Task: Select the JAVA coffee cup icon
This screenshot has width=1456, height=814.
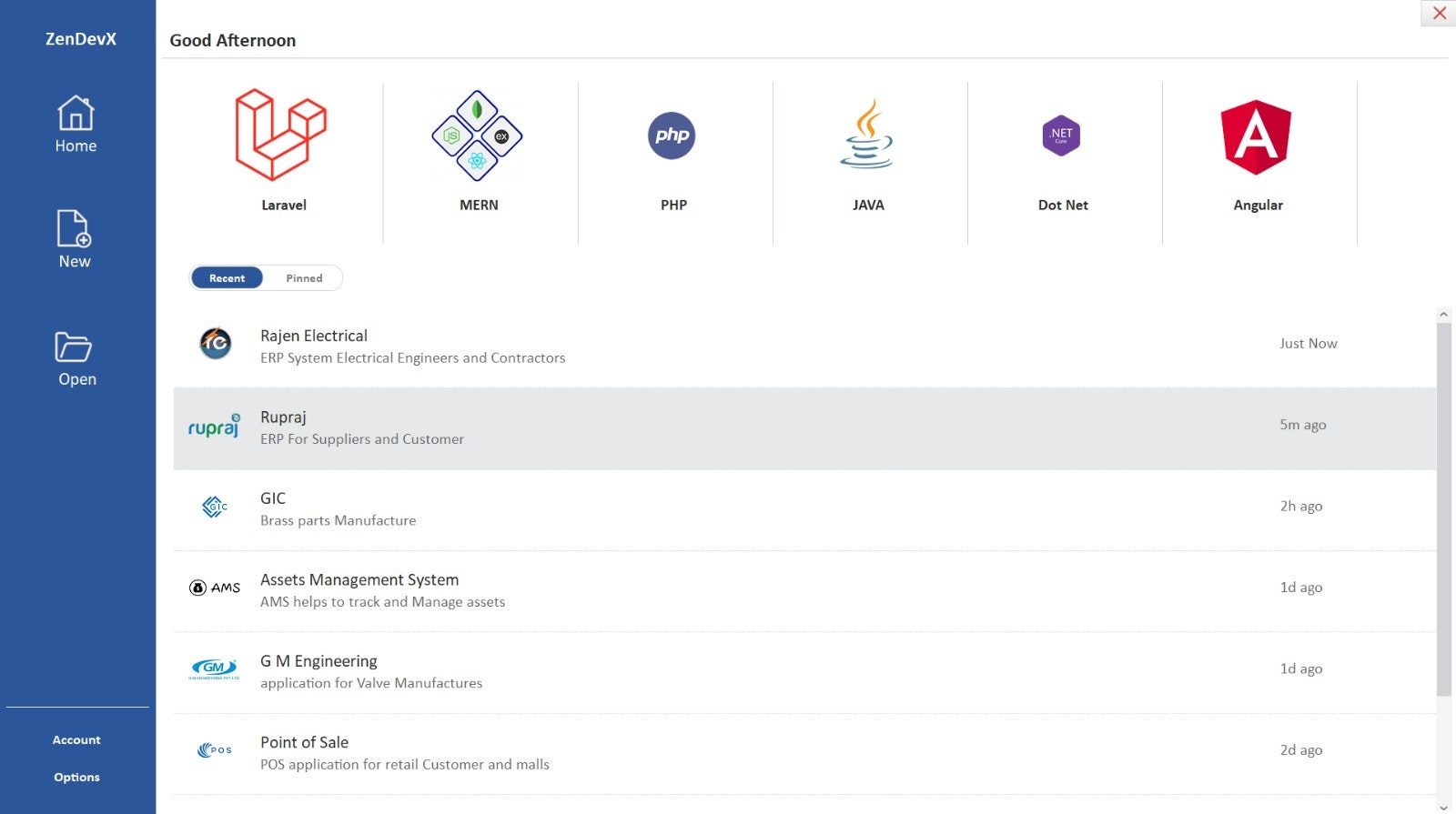Action: pos(867,134)
